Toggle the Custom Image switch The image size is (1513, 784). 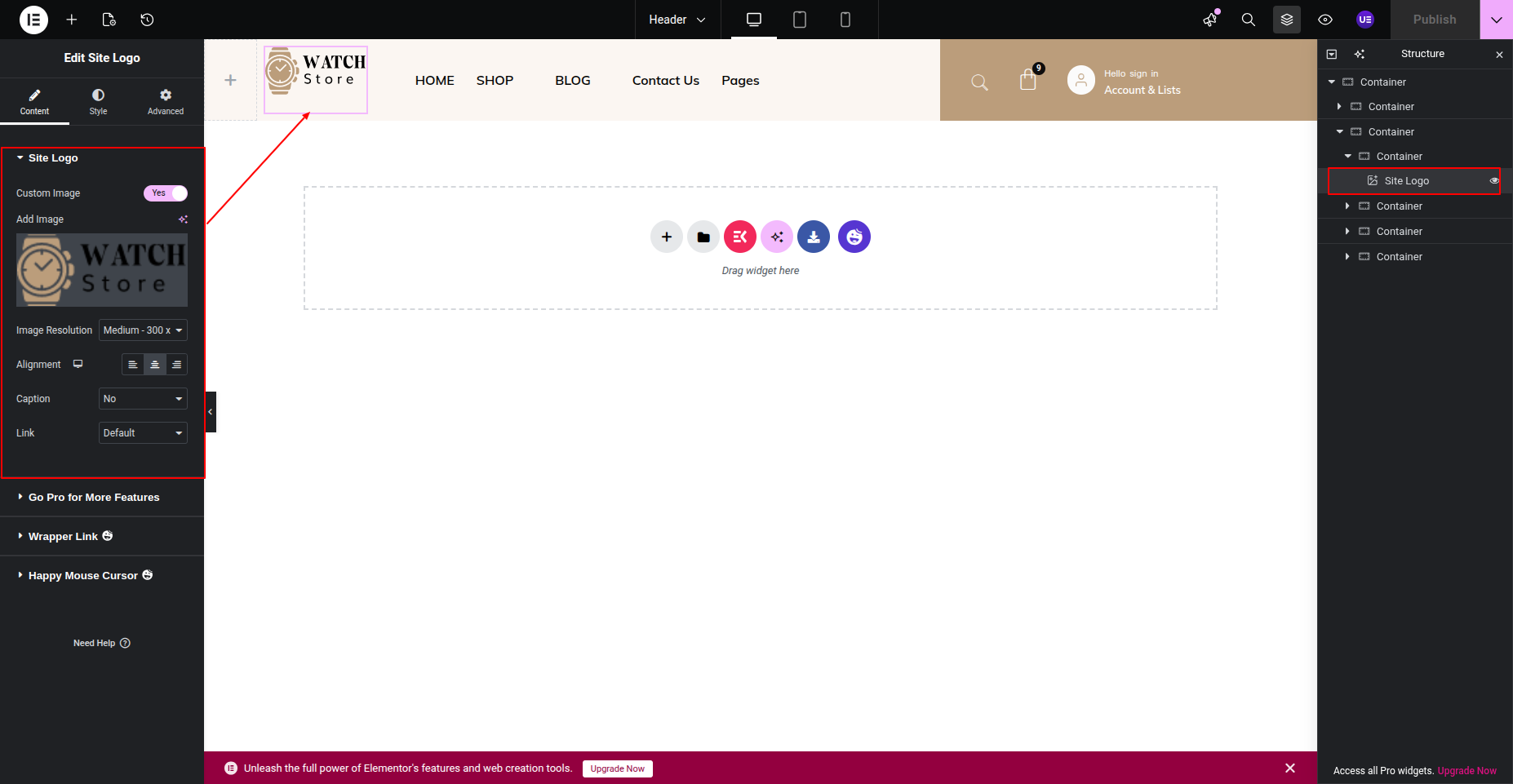coord(166,193)
